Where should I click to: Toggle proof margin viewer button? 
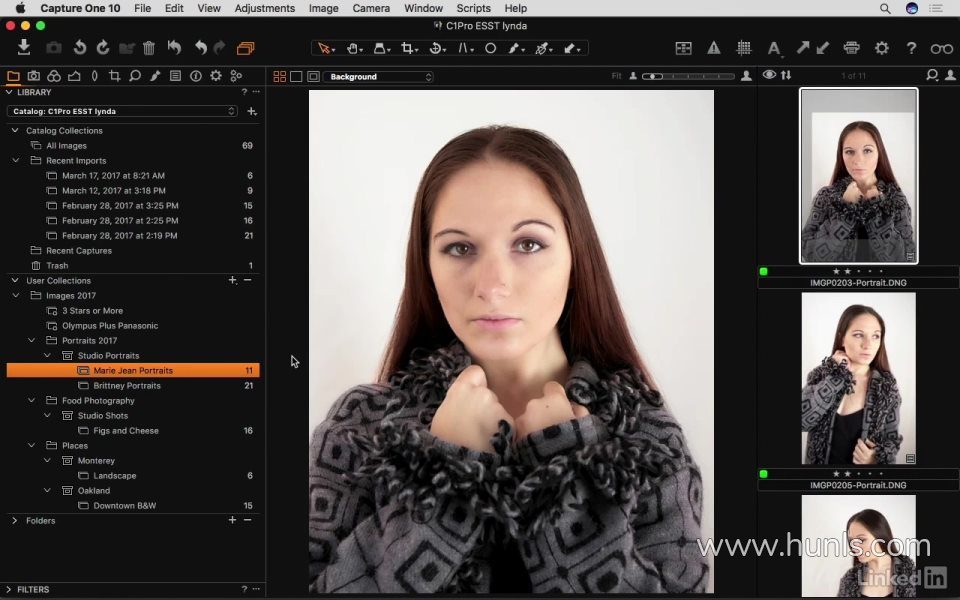(x=313, y=77)
